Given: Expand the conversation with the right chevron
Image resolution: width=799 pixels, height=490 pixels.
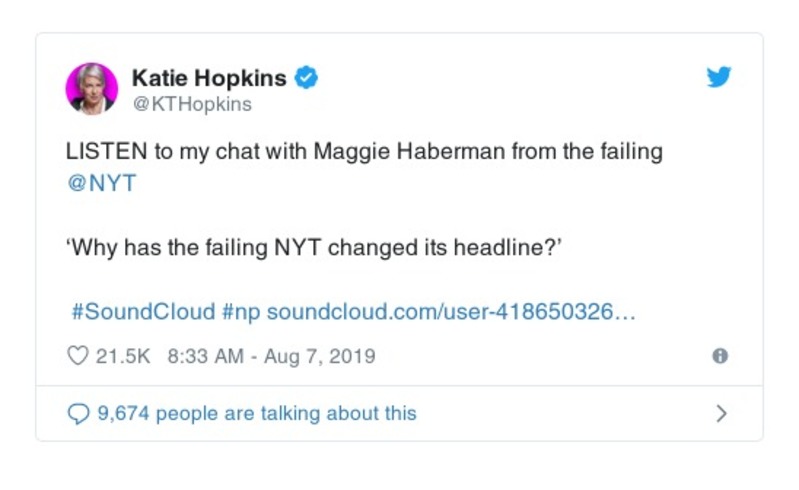Looking at the screenshot, I should (x=722, y=413).
